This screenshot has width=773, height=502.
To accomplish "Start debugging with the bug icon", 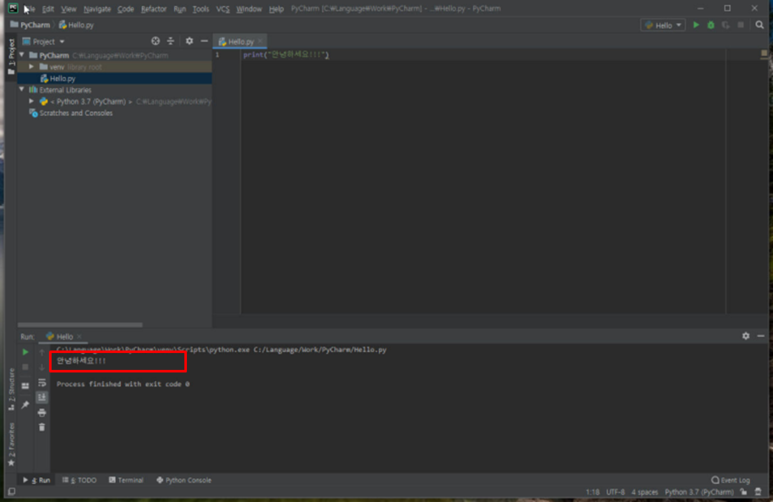I will pos(711,25).
